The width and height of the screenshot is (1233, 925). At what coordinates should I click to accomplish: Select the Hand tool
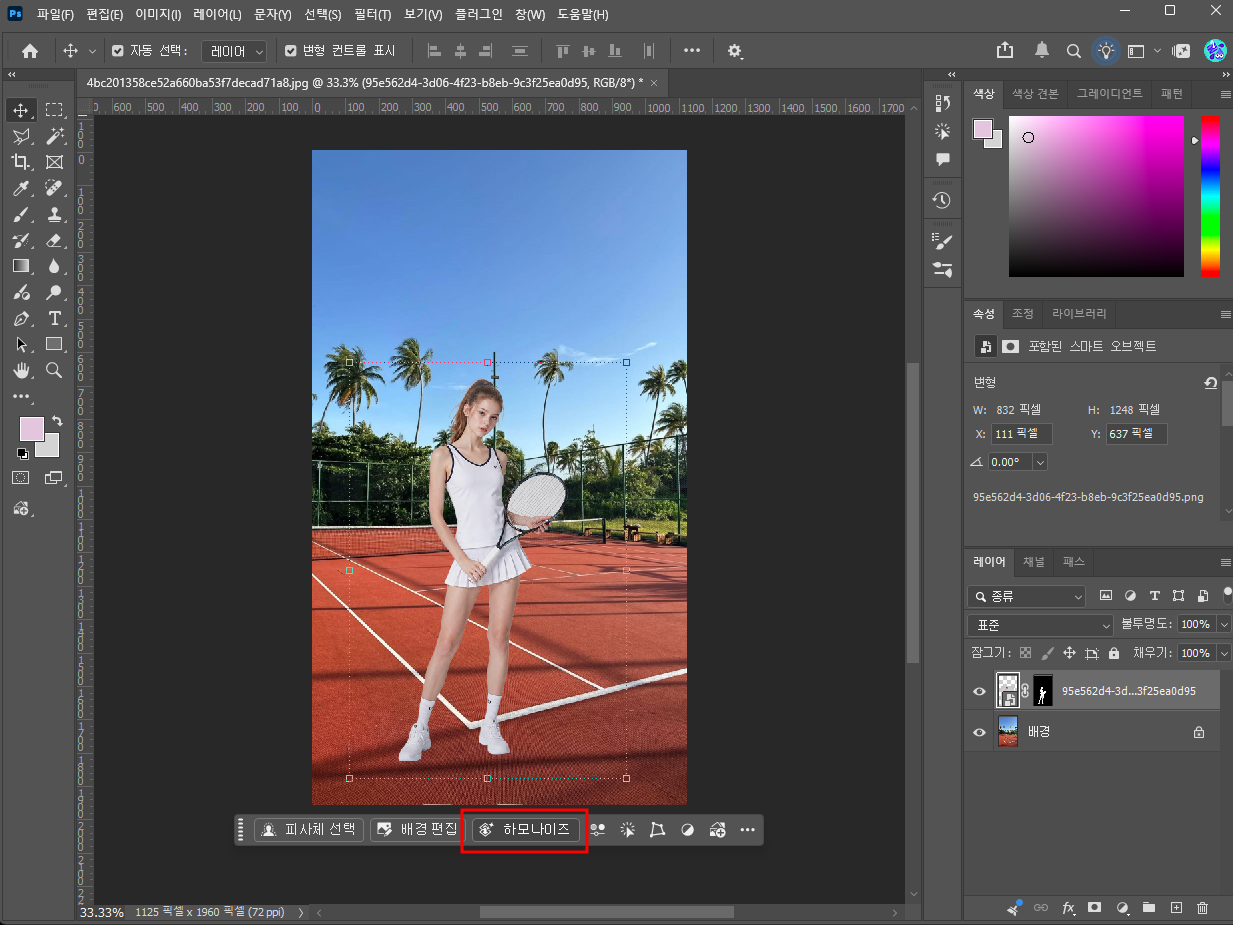point(21,370)
